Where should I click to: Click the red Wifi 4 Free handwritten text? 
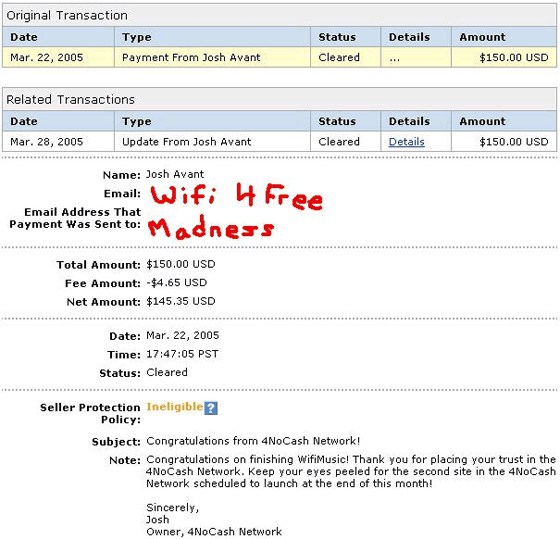[236, 196]
